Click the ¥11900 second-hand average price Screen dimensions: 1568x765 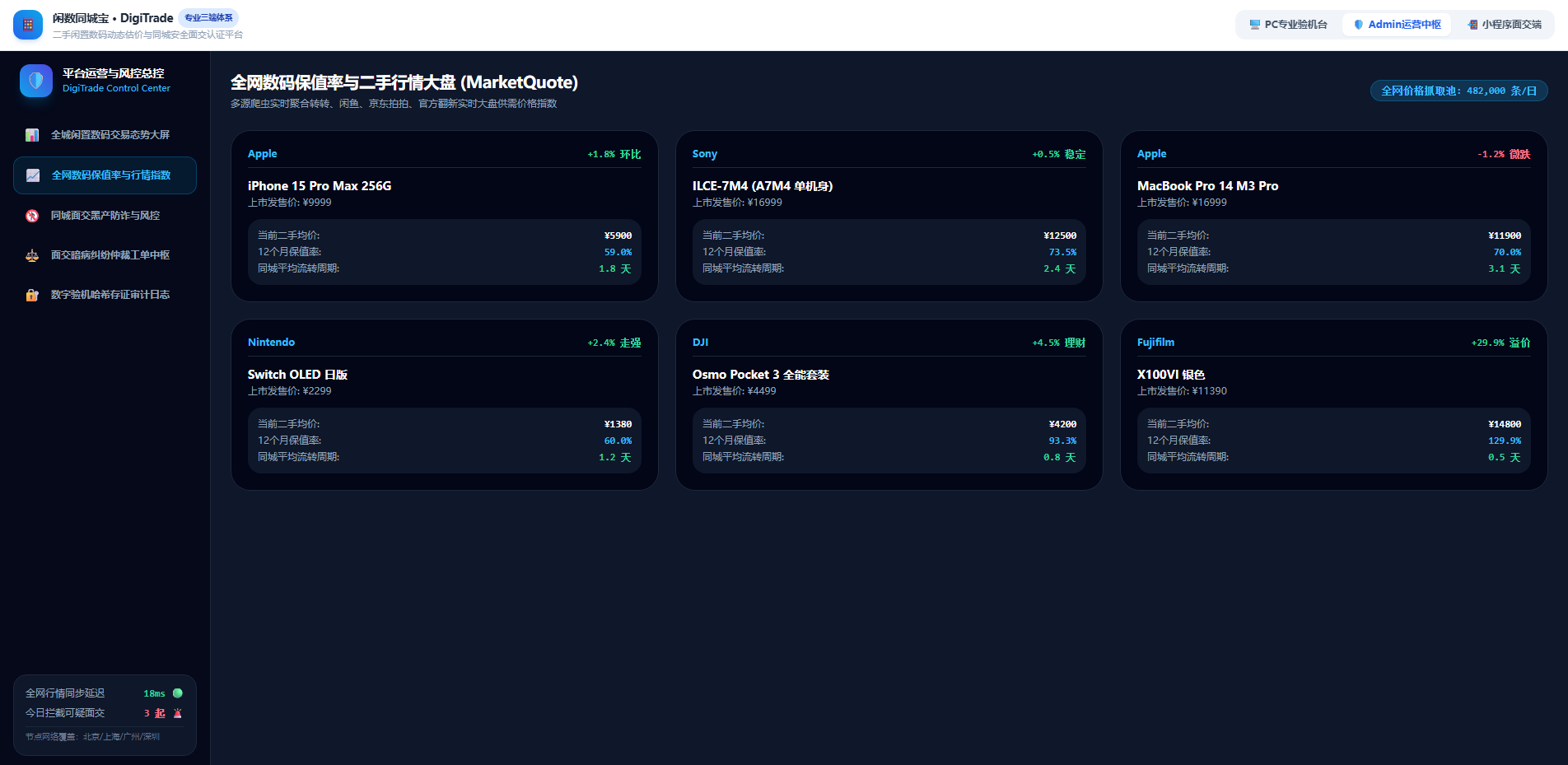(x=1505, y=236)
